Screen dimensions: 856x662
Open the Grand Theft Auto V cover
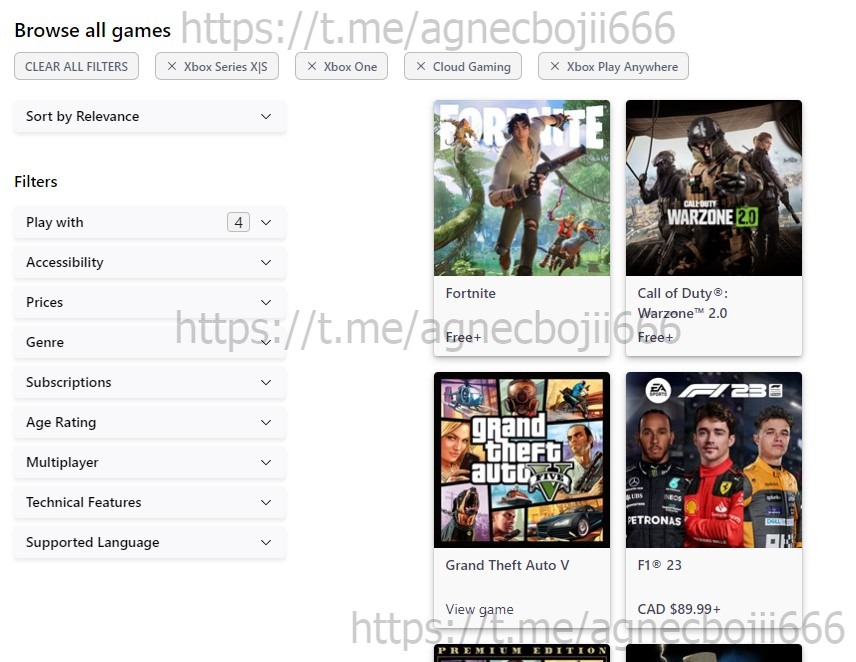tap(522, 460)
